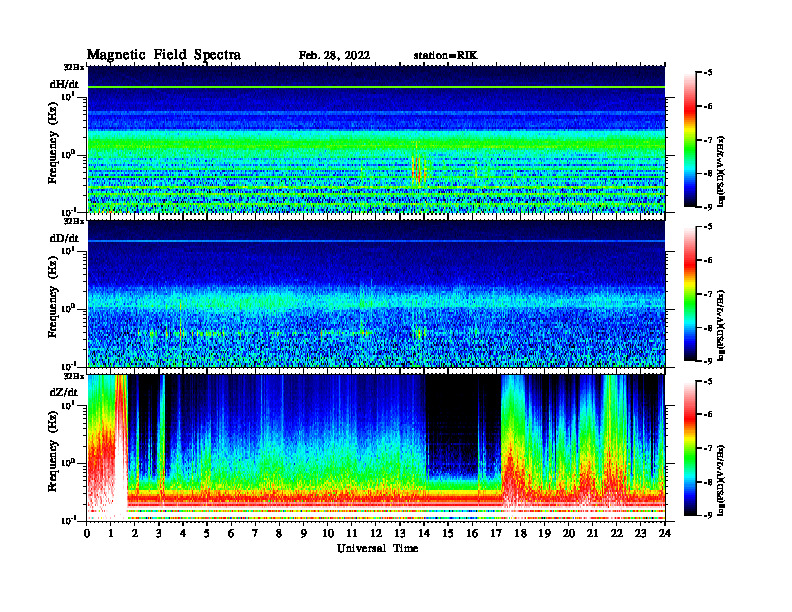Image resolution: width=792 pixels, height=612 pixels.
Task: Click the color scale bar beside dH/dt panel
Action: point(690,140)
